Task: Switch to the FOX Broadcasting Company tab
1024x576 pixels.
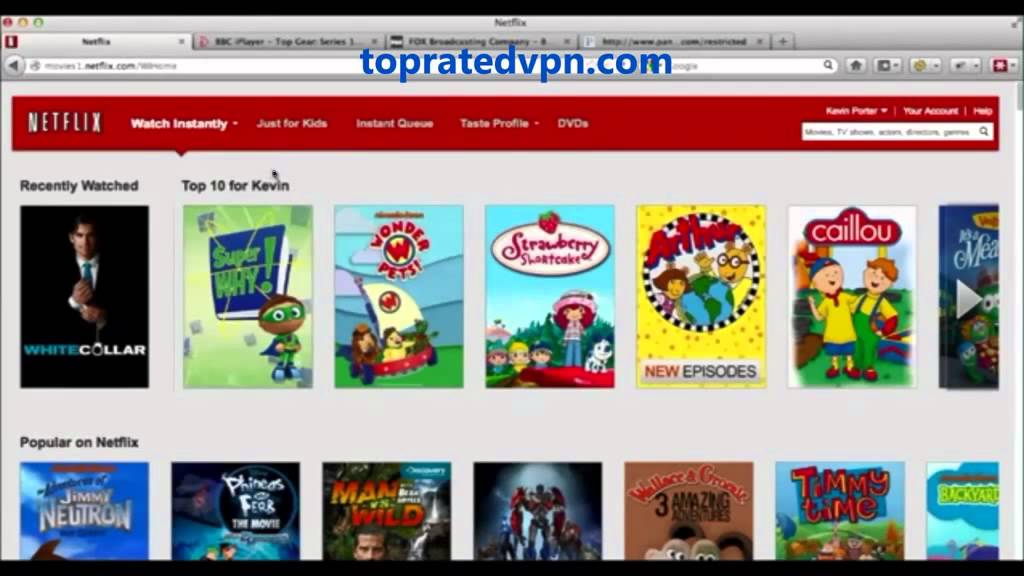Action: 481,41
